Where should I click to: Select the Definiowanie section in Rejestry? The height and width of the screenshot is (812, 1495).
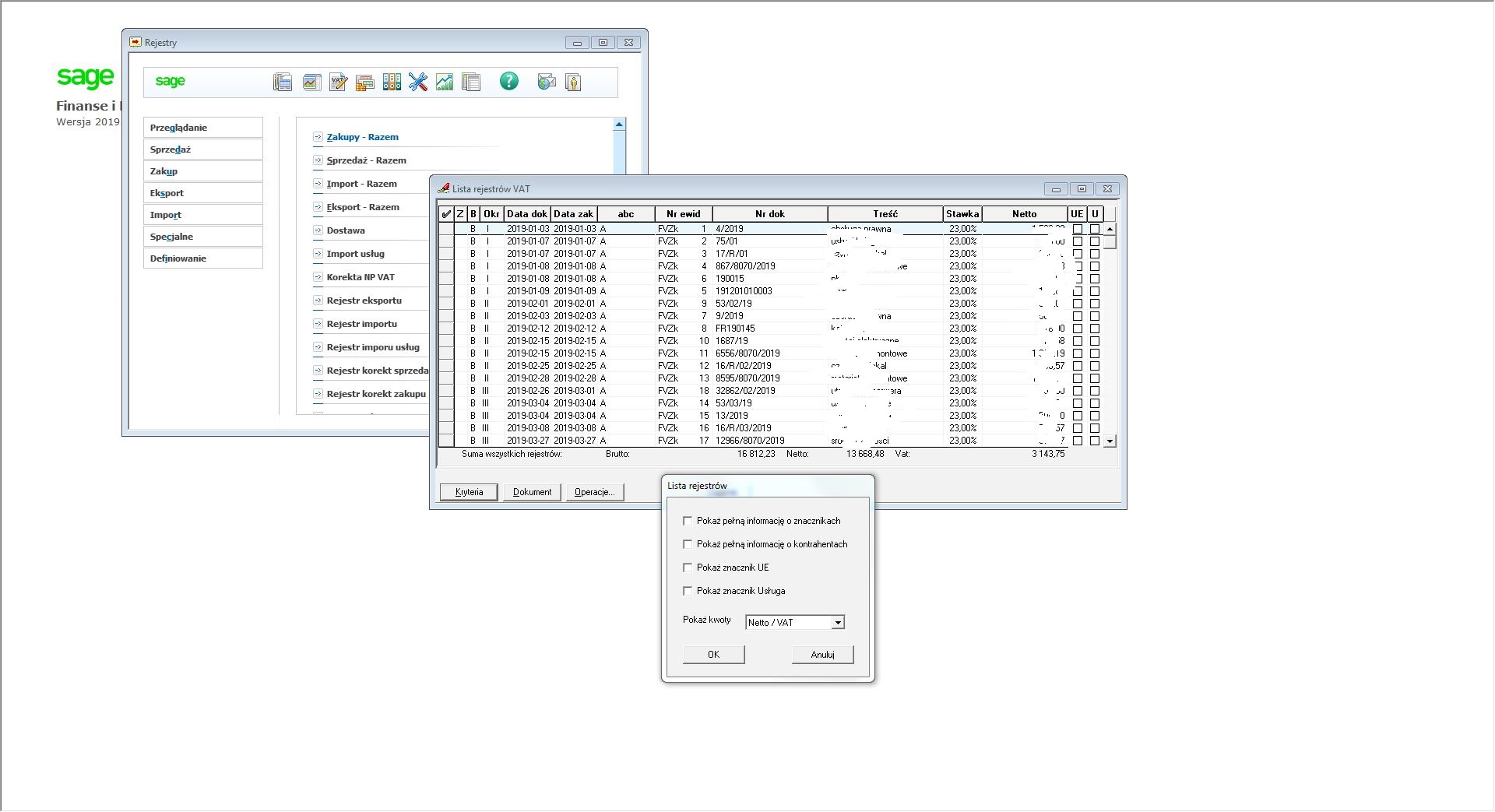203,258
